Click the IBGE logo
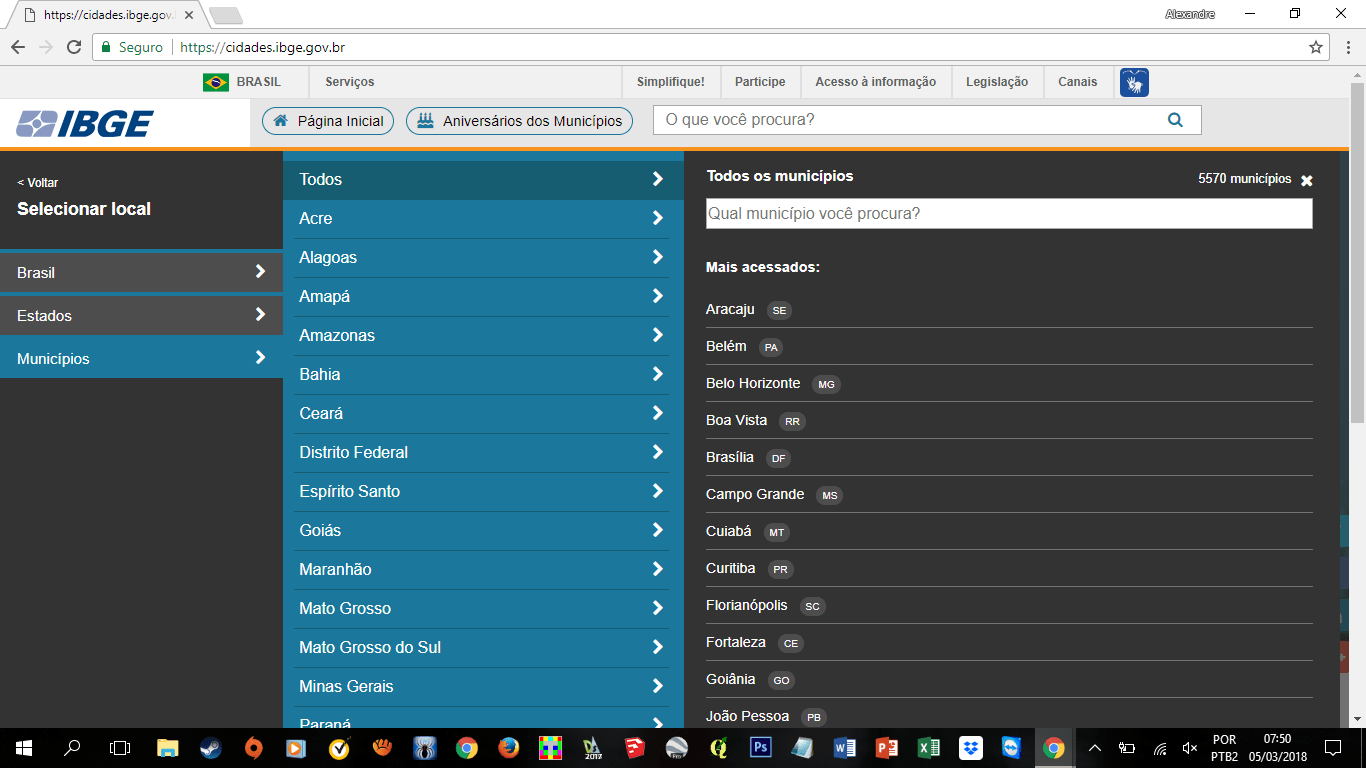Screen dimensions: 1366x768 pyautogui.click(x=85, y=123)
